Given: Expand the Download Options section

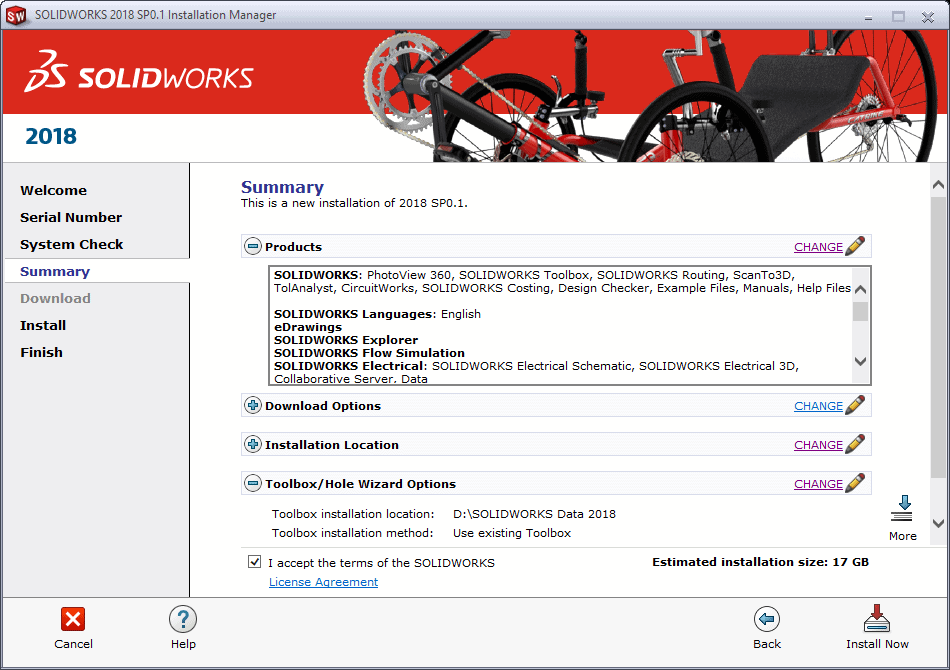Looking at the screenshot, I should [x=253, y=405].
